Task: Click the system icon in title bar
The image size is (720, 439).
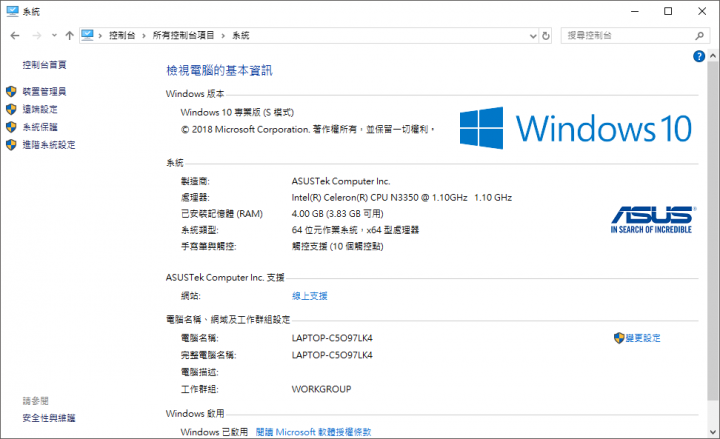Action: click(12, 11)
